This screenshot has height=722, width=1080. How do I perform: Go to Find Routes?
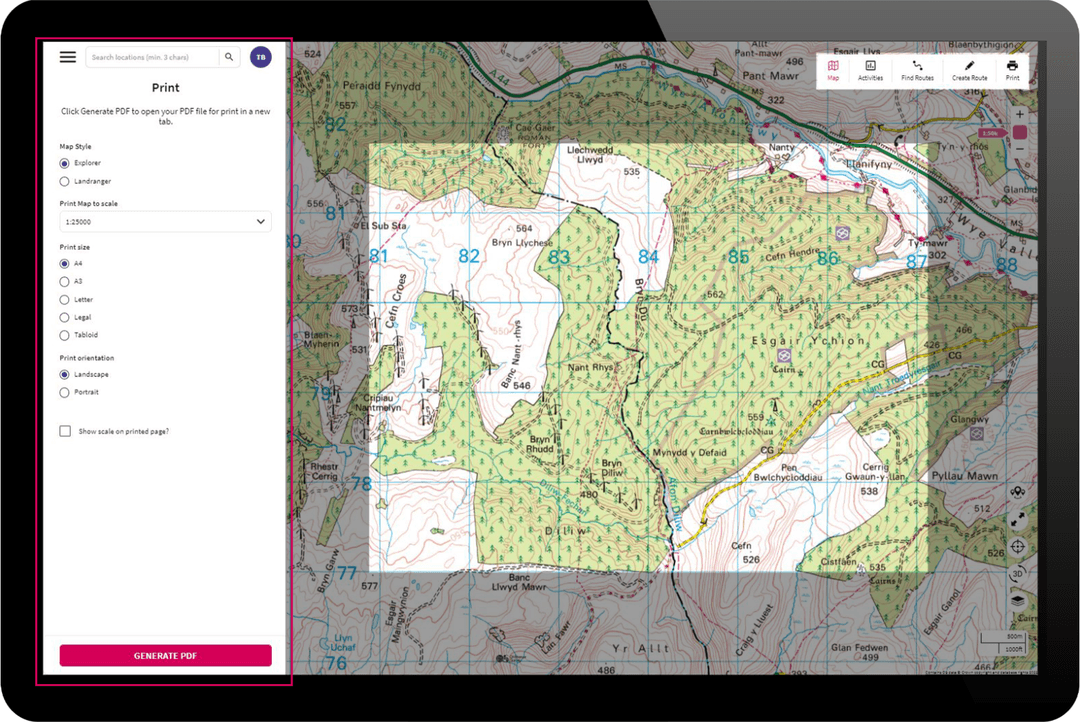[917, 70]
